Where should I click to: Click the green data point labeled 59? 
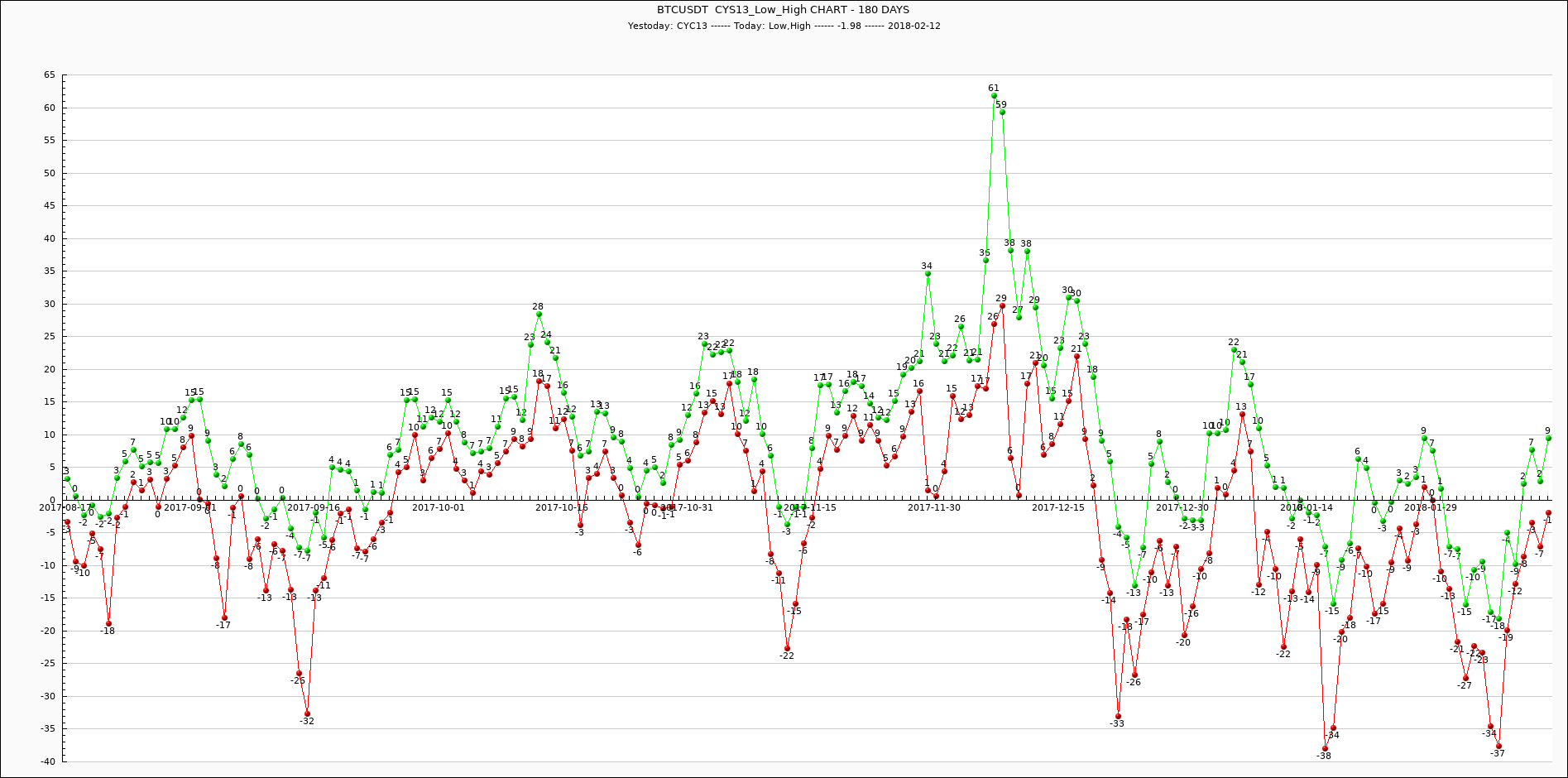point(1002,112)
